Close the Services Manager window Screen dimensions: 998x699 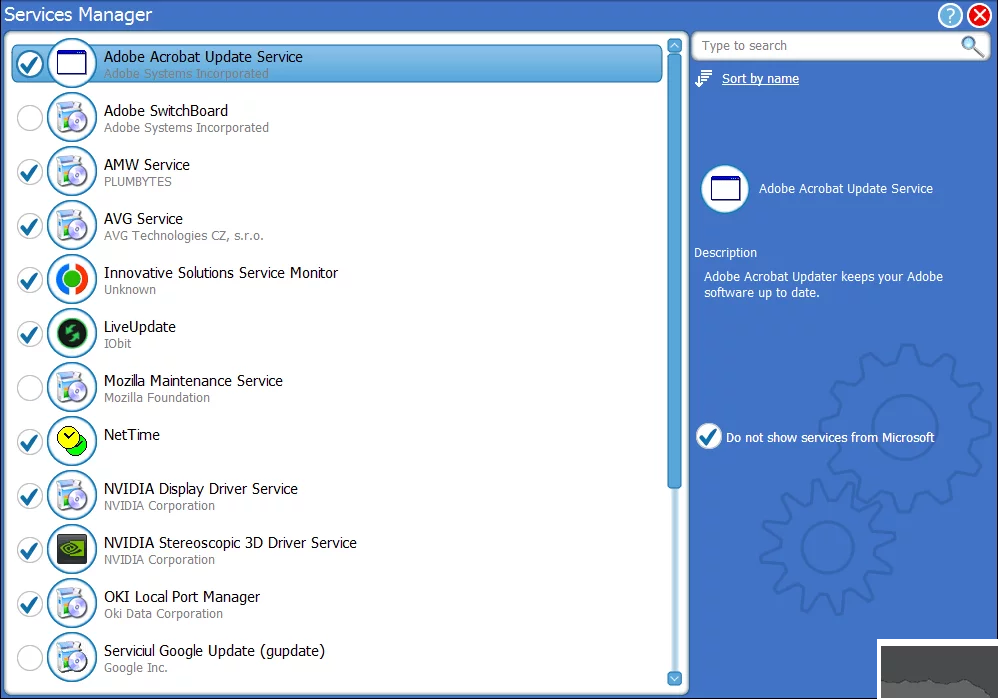click(x=980, y=15)
